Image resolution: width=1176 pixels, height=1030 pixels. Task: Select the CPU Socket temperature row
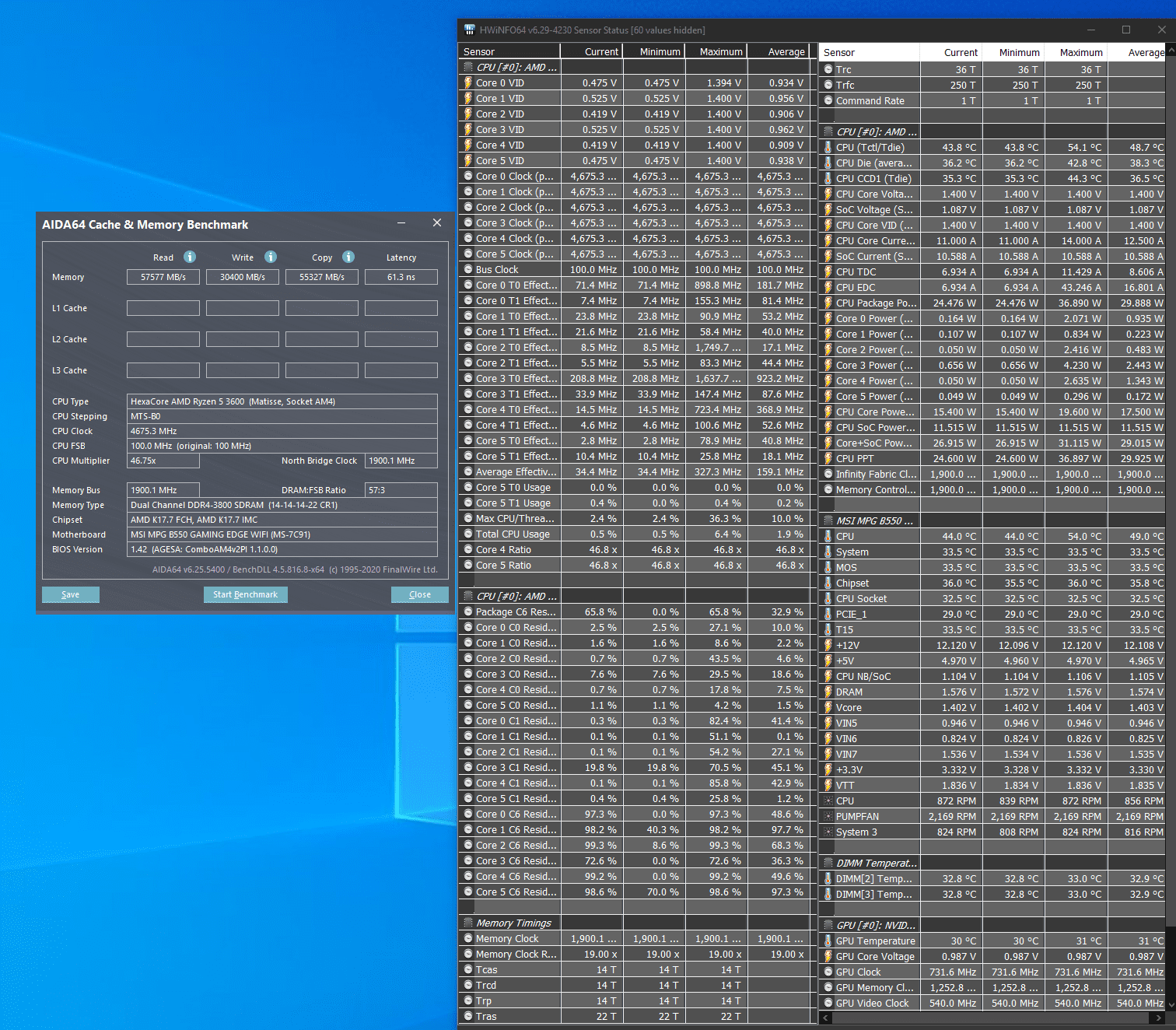click(x=992, y=598)
